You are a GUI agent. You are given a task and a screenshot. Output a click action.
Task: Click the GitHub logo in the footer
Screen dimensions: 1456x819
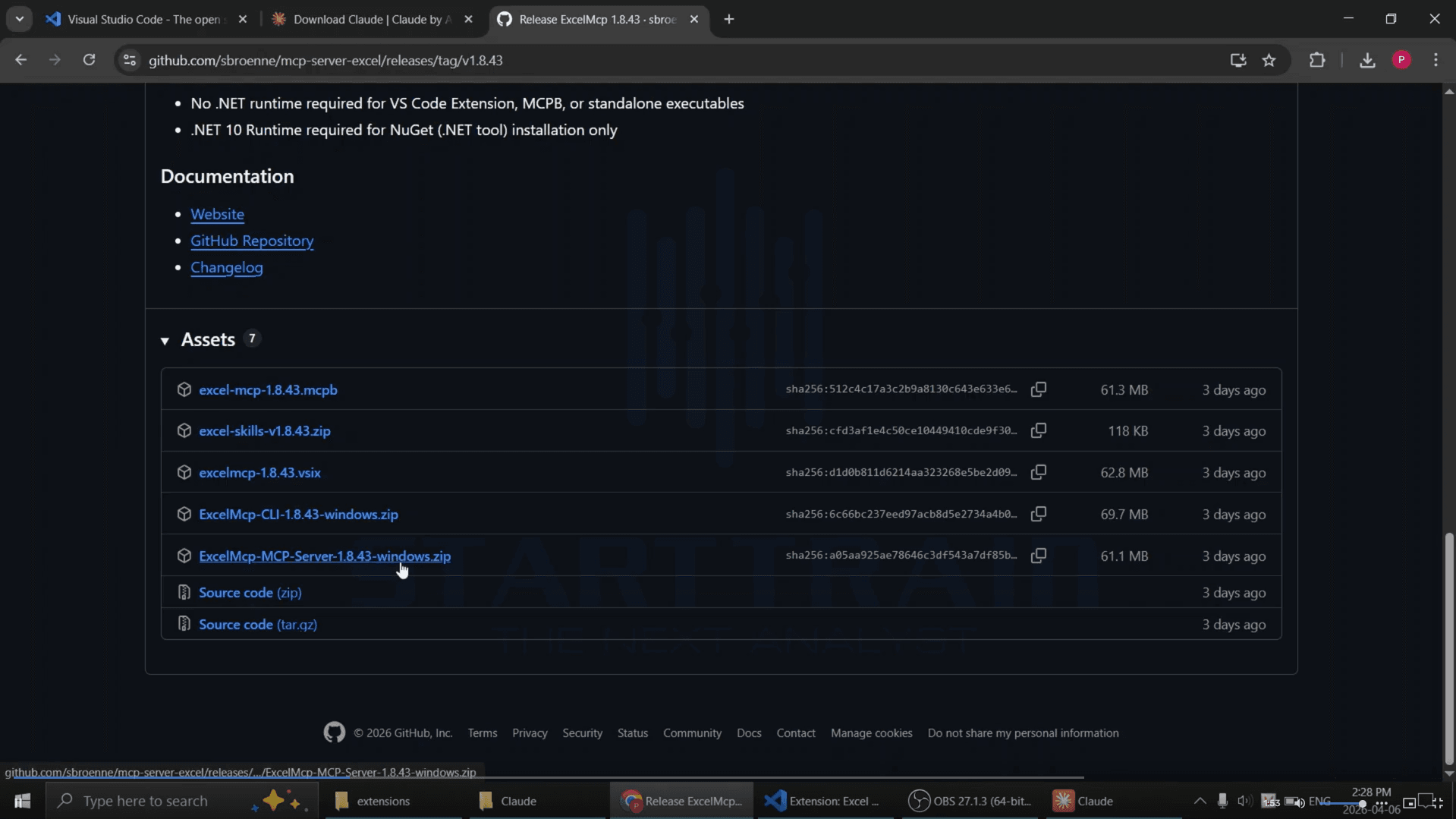point(335,732)
